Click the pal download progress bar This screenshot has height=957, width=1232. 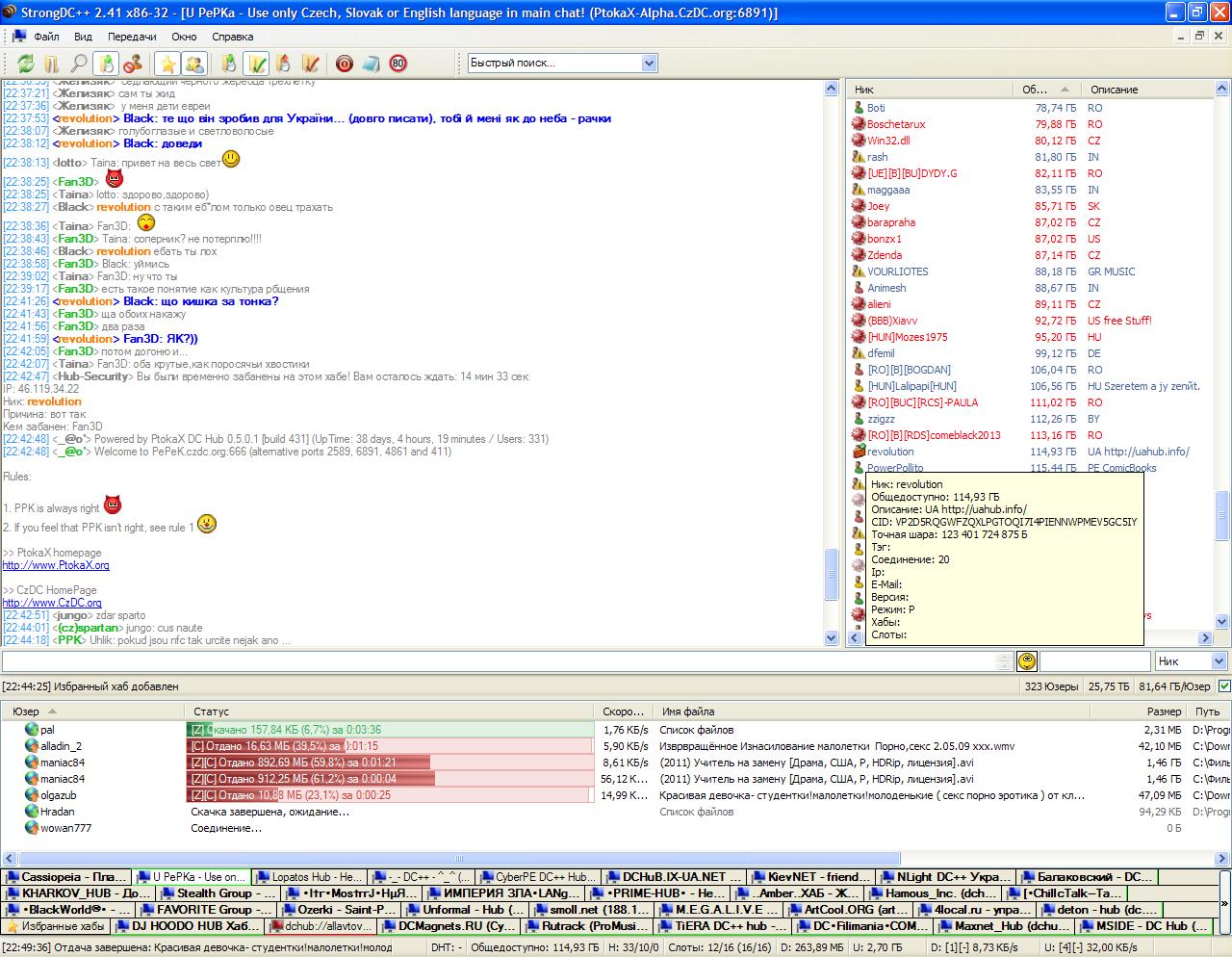(390, 730)
